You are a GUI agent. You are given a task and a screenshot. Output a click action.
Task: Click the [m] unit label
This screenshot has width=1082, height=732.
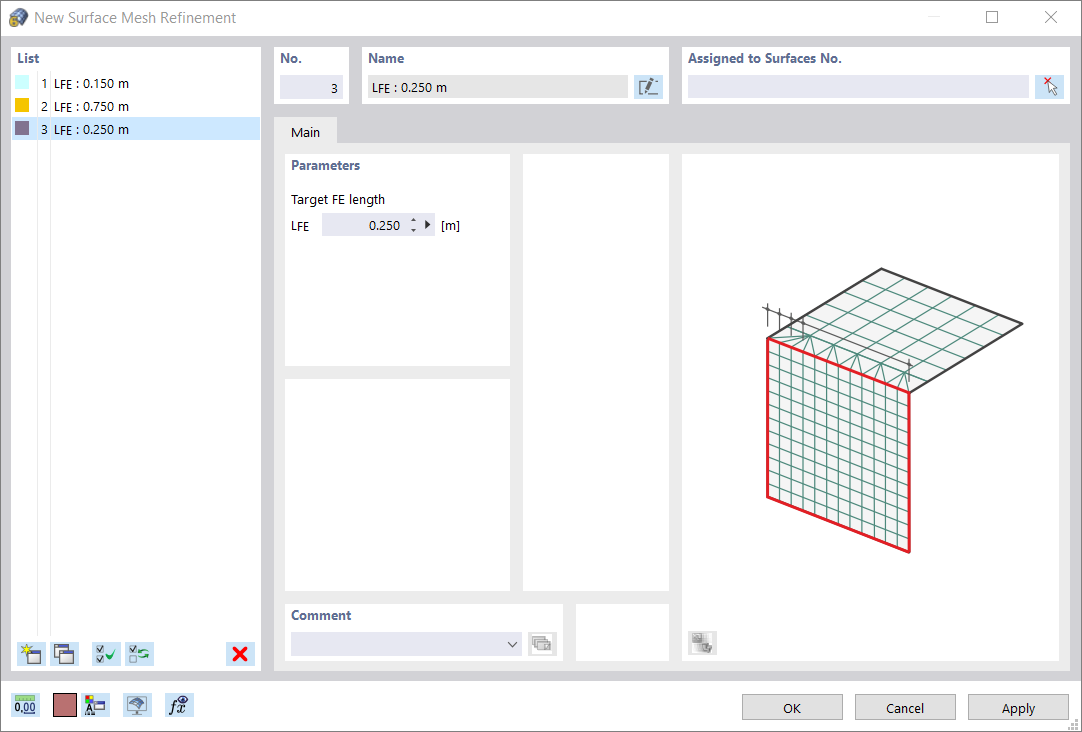point(451,226)
